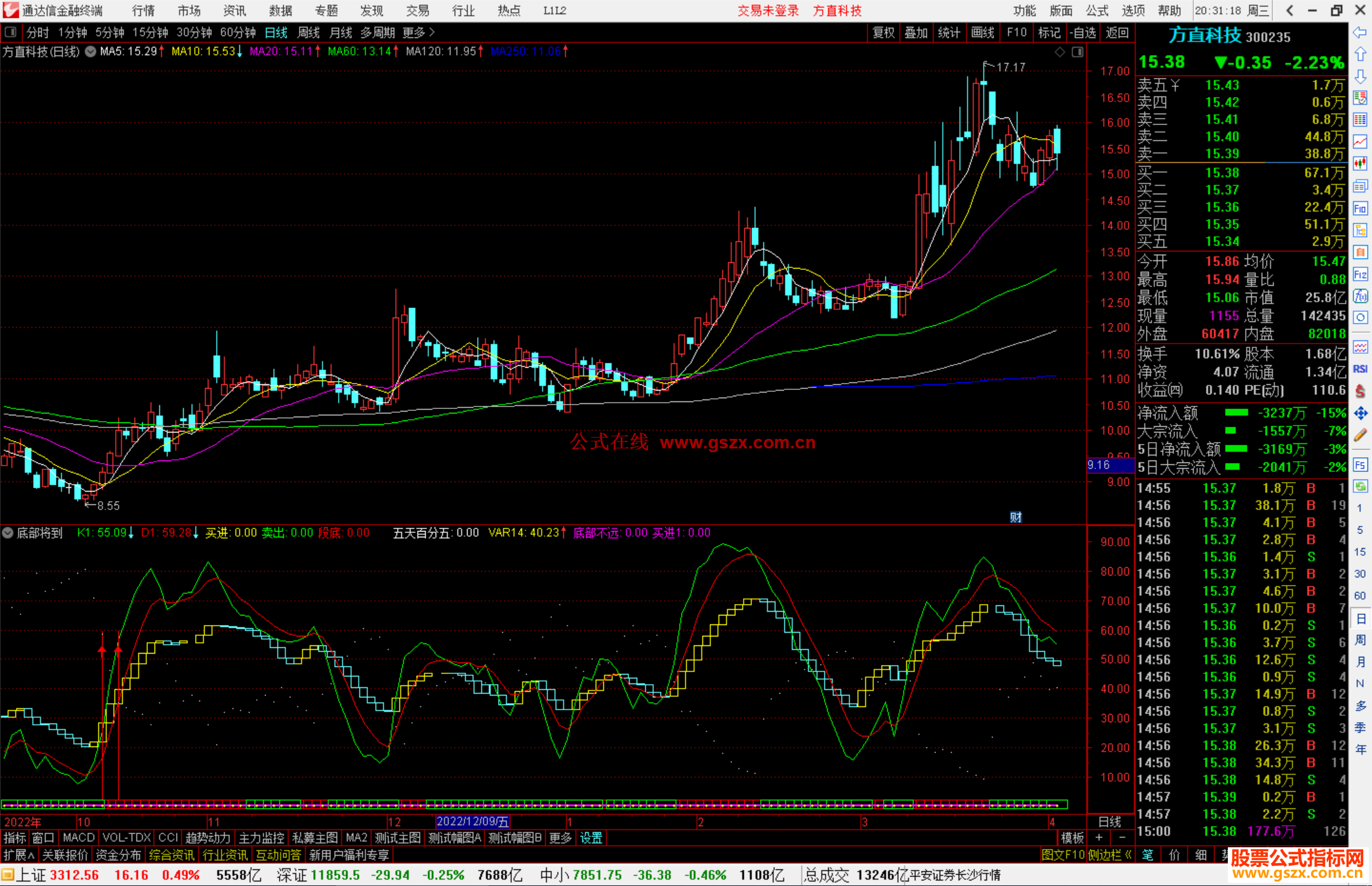Switch to the 周线 period tab

tap(309, 32)
